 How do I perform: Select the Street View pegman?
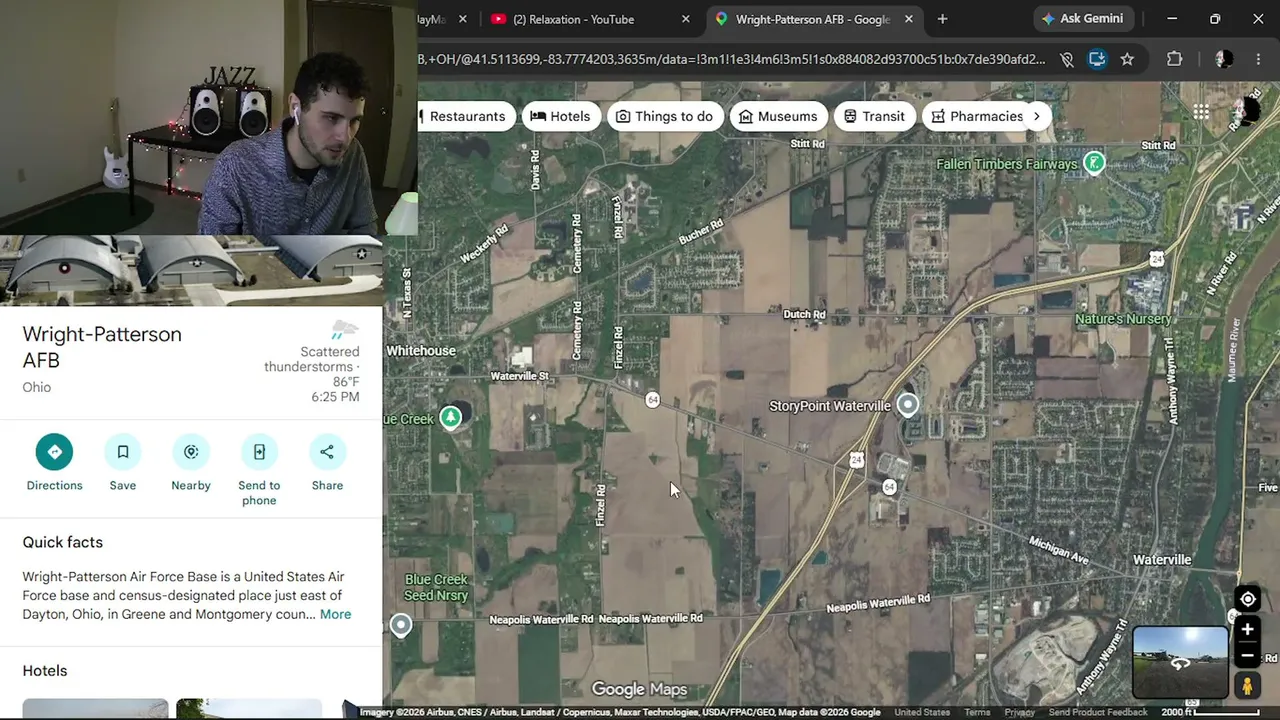[x=1247, y=686]
